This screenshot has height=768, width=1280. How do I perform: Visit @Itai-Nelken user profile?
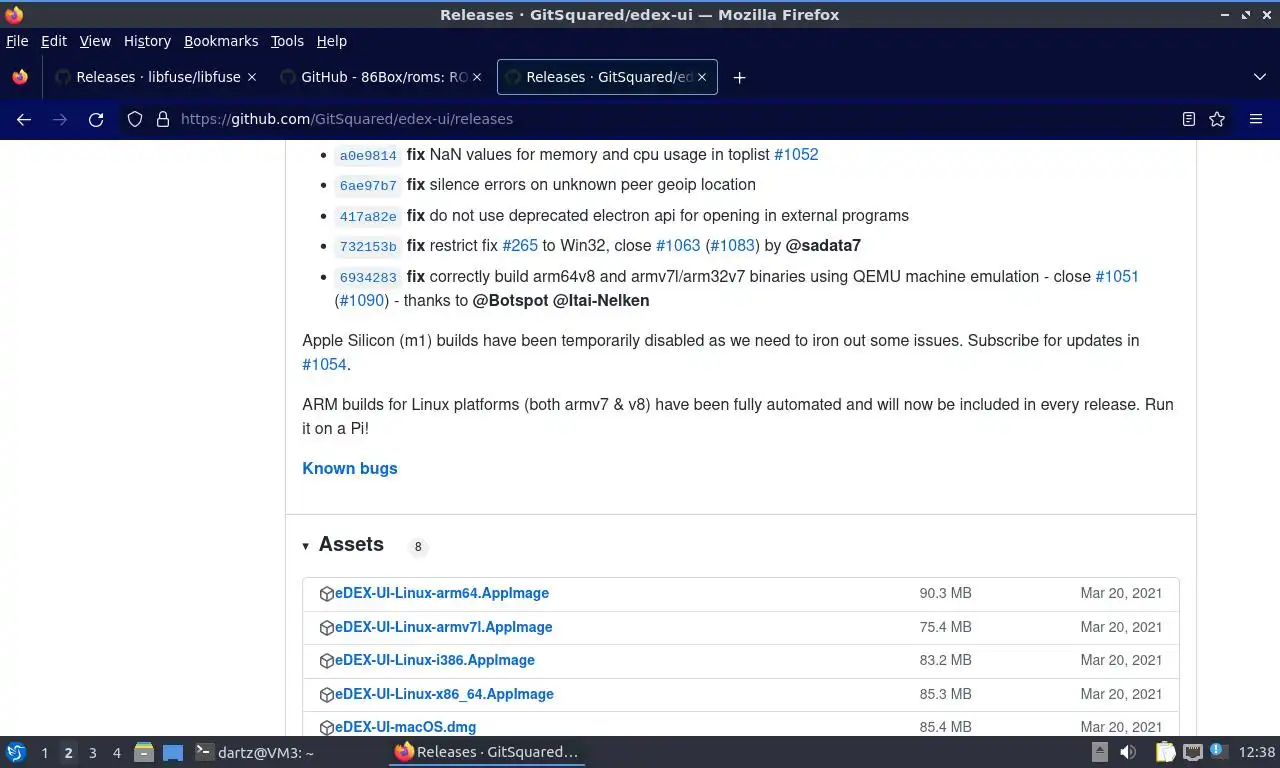tap(601, 300)
